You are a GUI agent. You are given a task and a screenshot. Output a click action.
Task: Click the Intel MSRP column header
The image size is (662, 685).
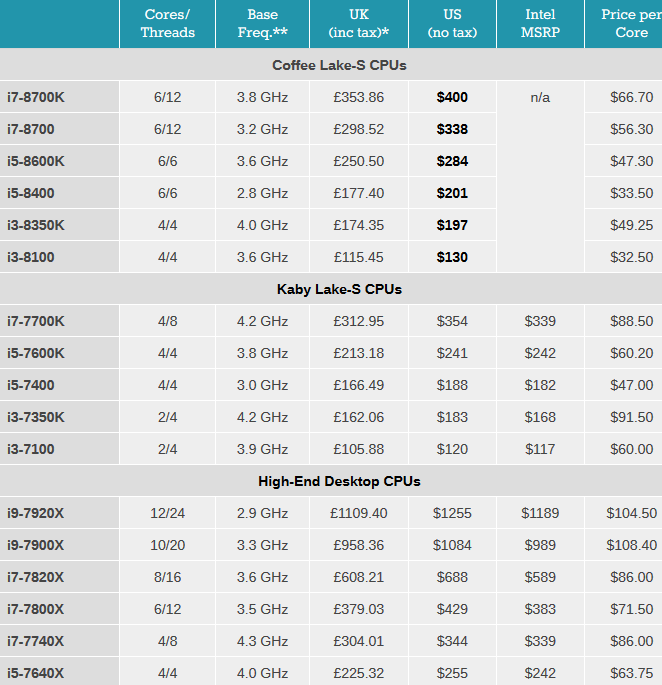pyautogui.click(x=540, y=24)
